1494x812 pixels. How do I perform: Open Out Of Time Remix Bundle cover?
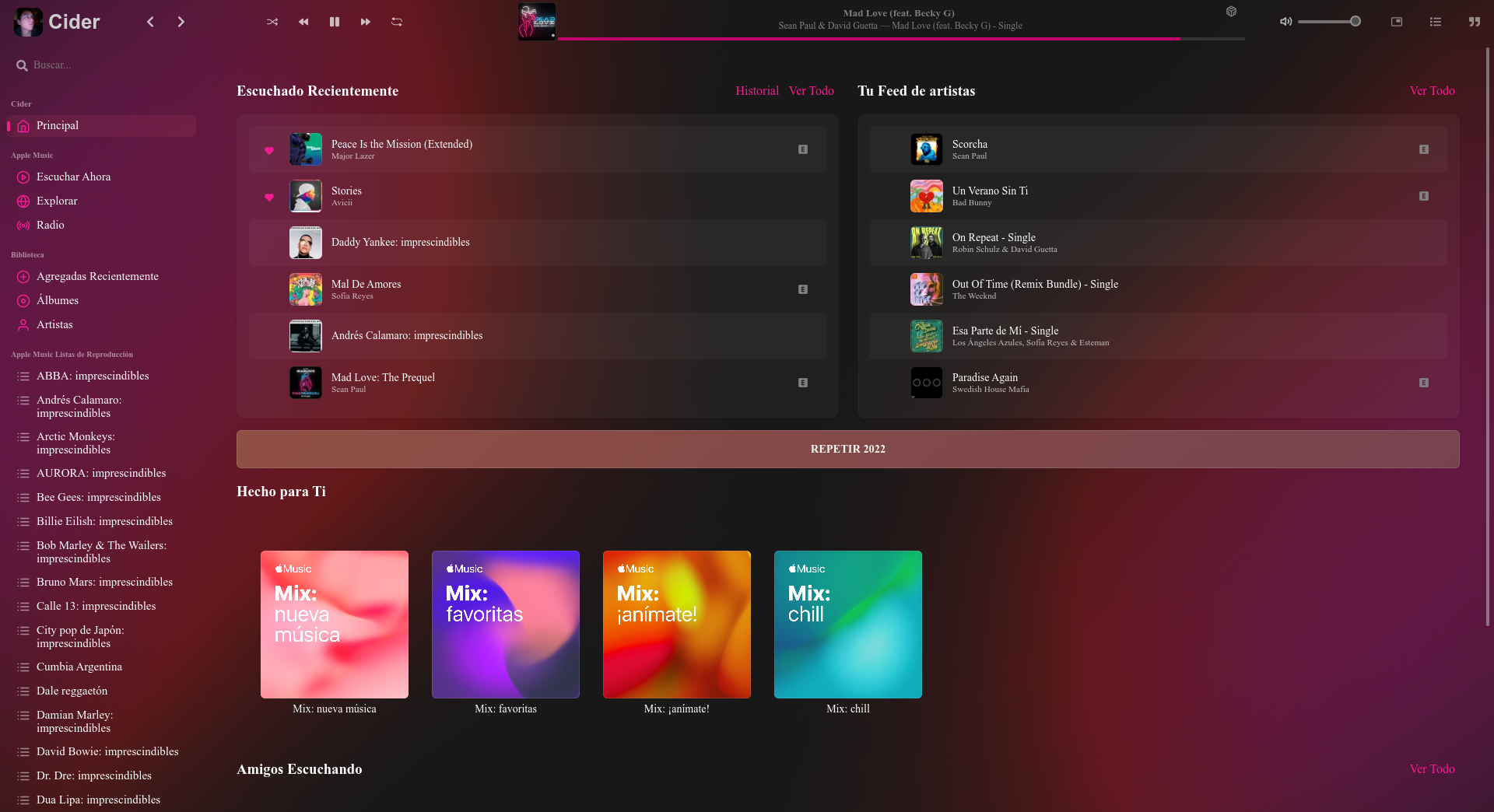[927, 289]
